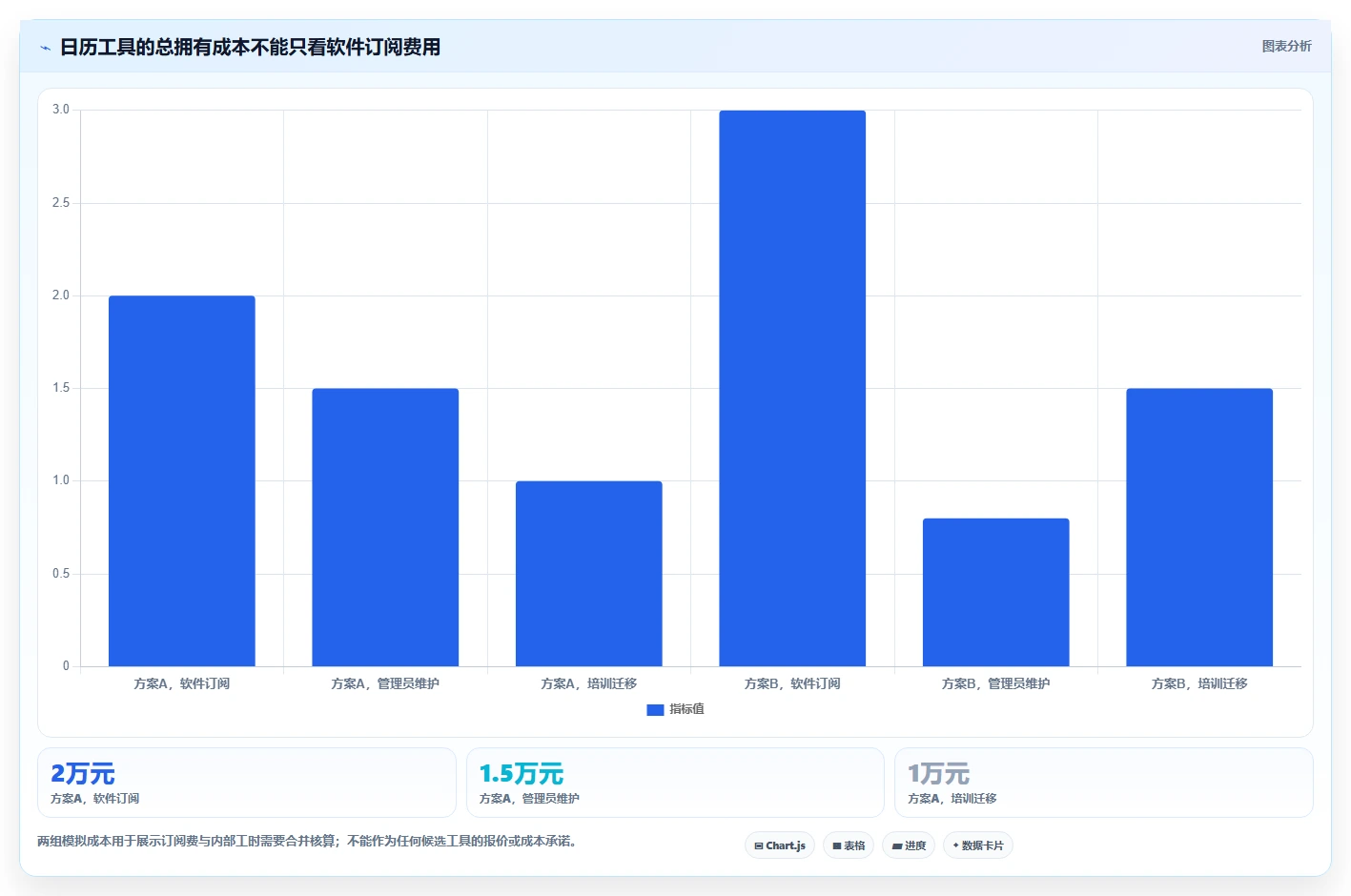Select the 表格 chip
Viewport: 1351px width, 896px height.
[849, 845]
